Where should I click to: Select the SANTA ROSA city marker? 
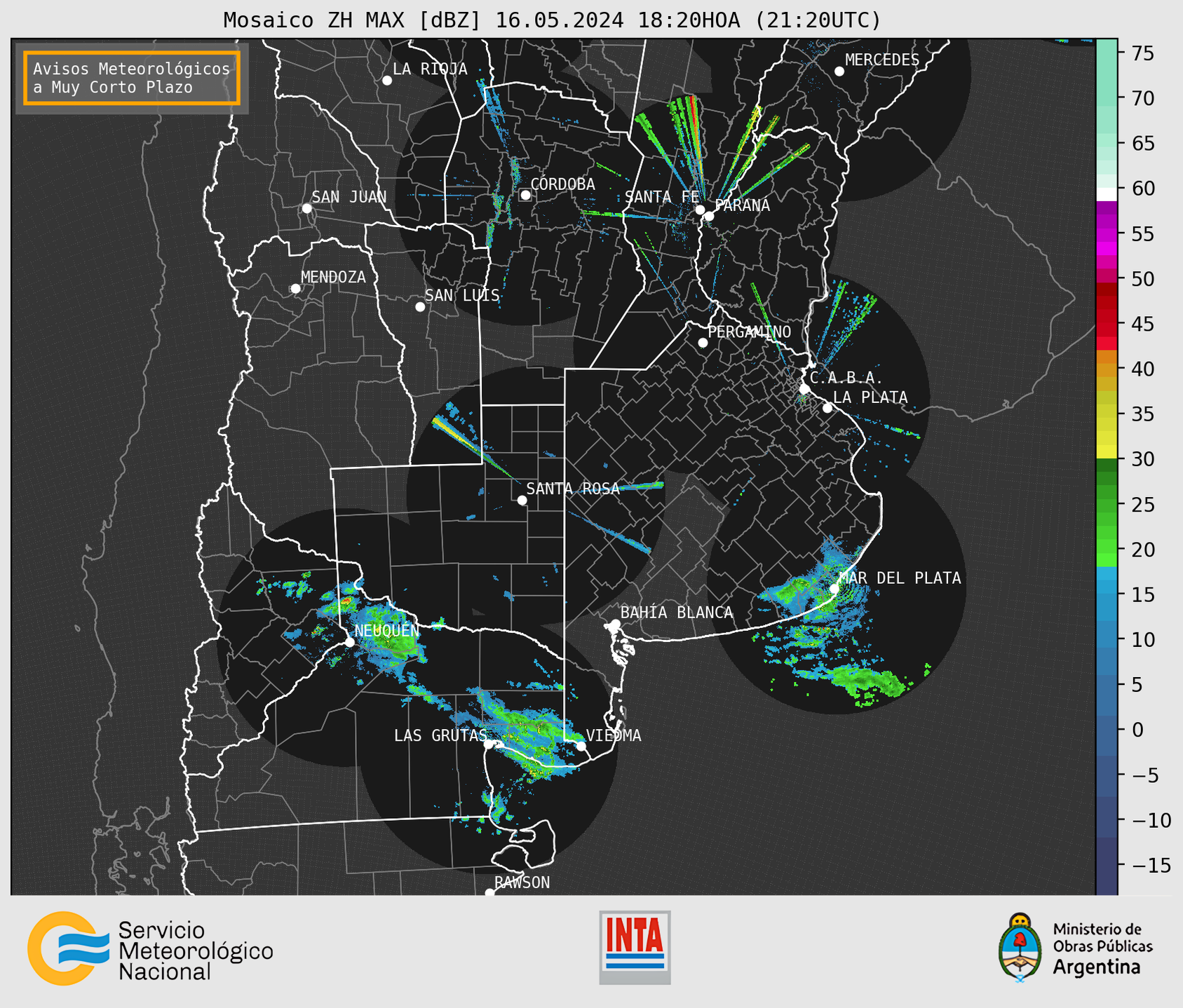click(x=522, y=500)
